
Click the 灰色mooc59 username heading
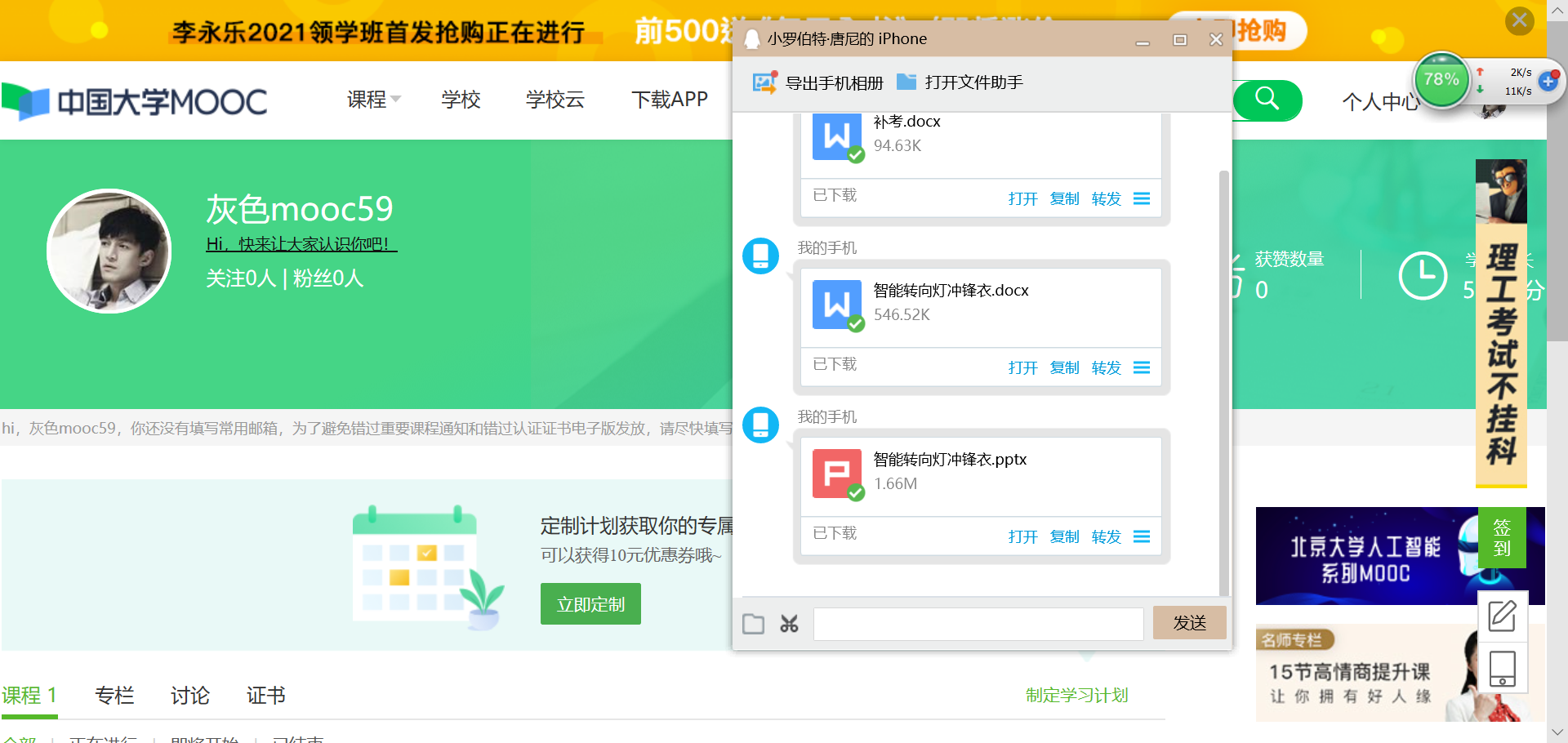click(300, 209)
